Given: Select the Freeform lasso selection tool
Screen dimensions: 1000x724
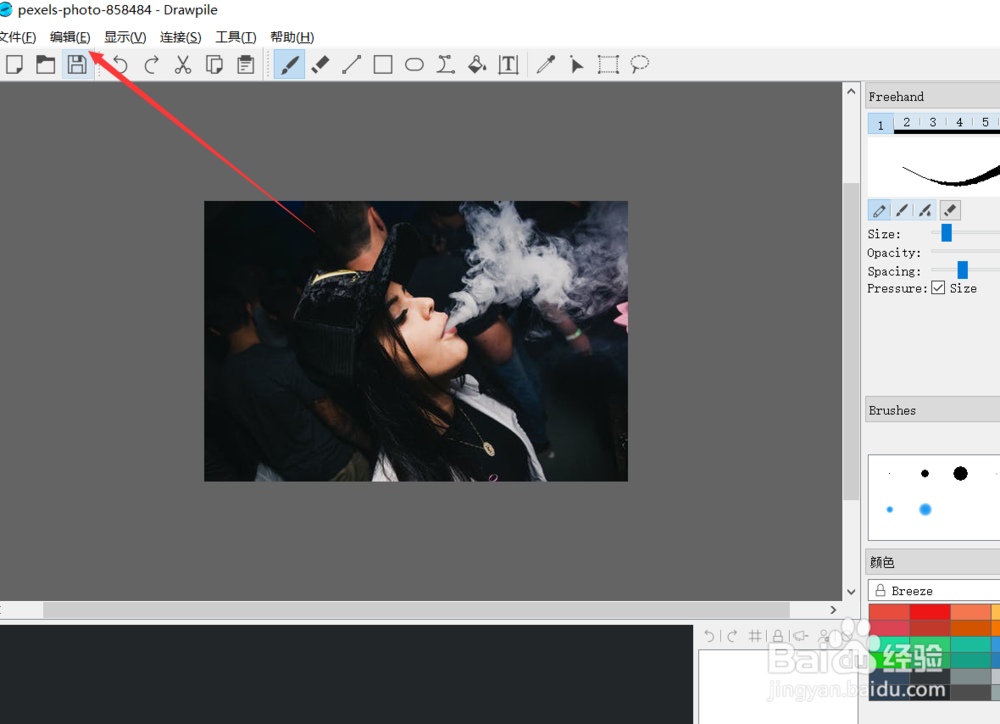Looking at the screenshot, I should tap(639, 64).
